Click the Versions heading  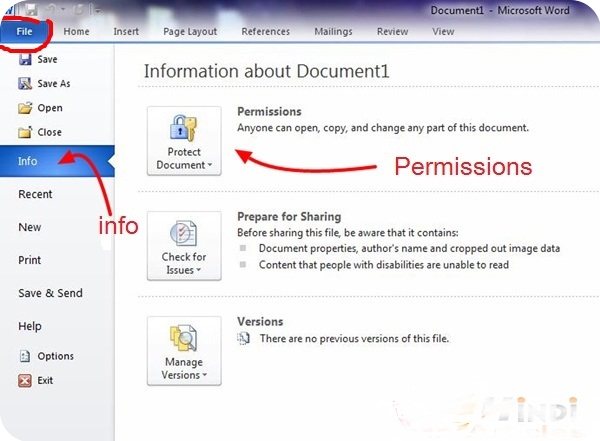[x=260, y=322]
